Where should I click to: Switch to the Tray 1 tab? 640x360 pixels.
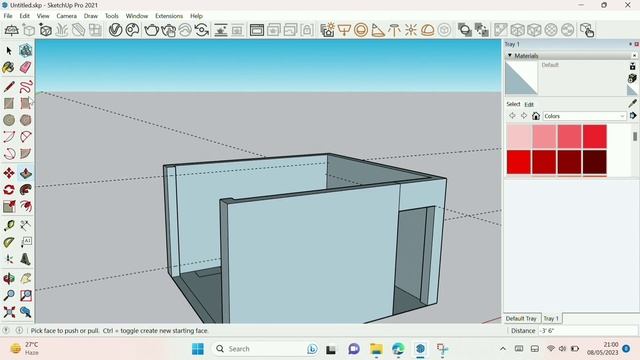(551, 318)
